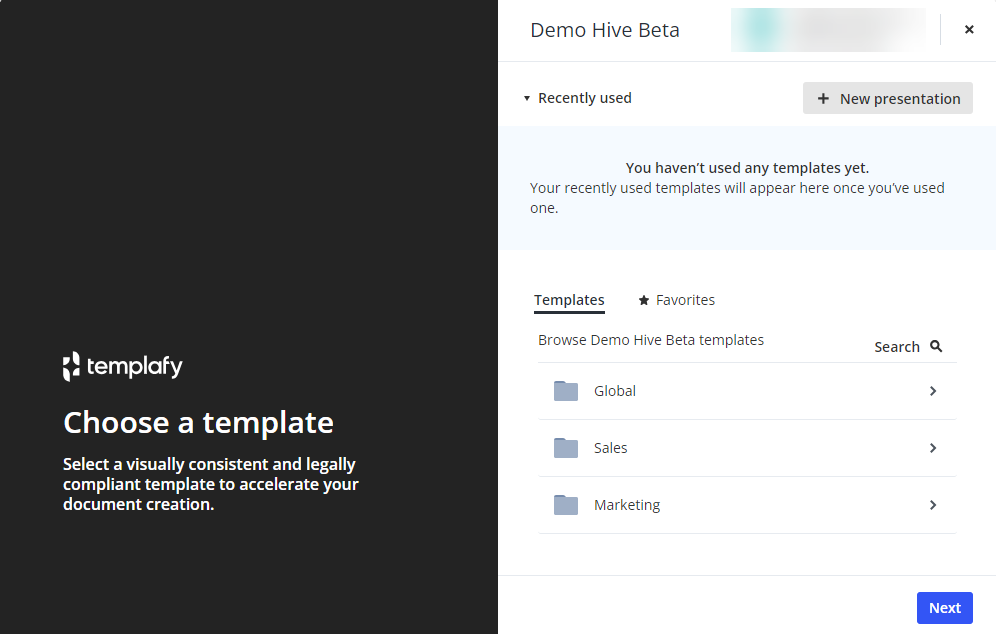This screenshot has width=996, height=634.
Task: Expand Marketing using its chevron arrow
Action: point(932,506)
